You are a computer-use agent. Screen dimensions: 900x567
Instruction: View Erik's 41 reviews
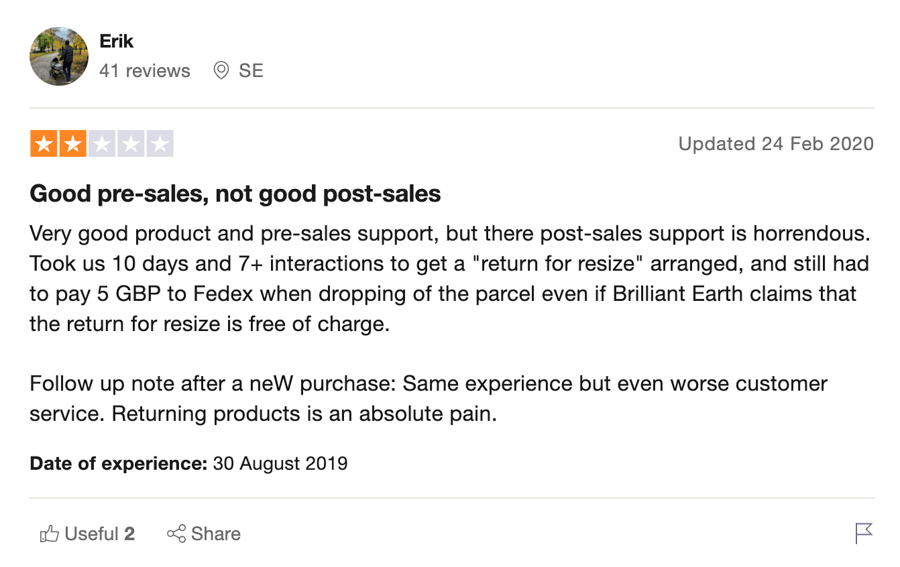(x=145, y=71)
